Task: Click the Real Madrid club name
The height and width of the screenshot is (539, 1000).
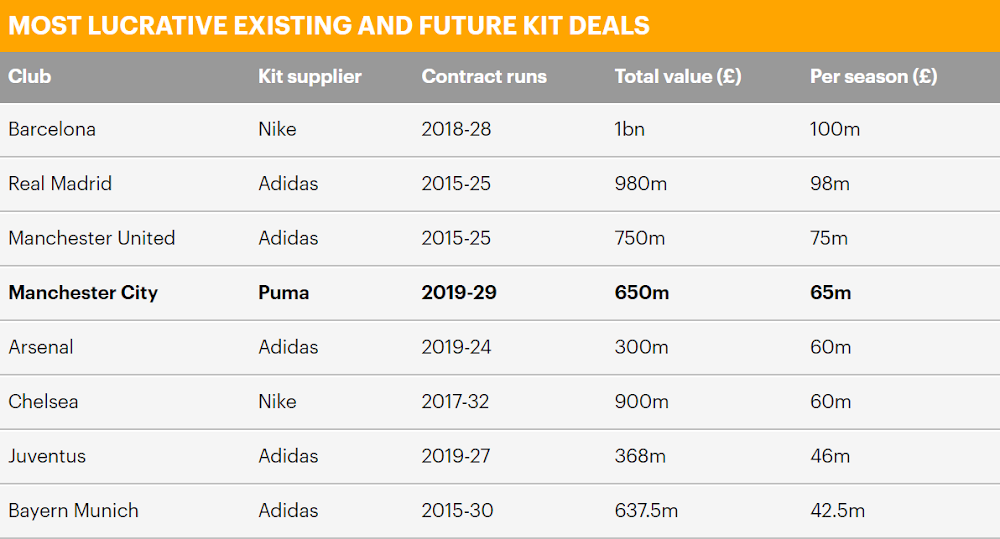Action: tap(60, 184)
